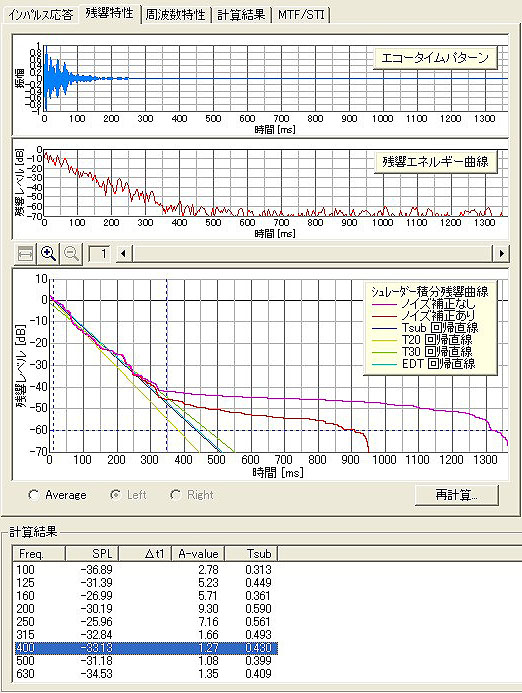This screenshot has width=522, height=693.
Task: Click the SPL column header
Action: click(92, 554)
